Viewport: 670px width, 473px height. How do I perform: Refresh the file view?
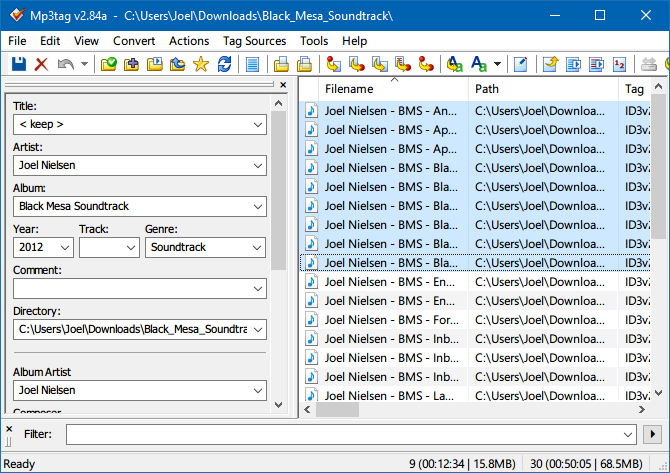coord(224,64)
